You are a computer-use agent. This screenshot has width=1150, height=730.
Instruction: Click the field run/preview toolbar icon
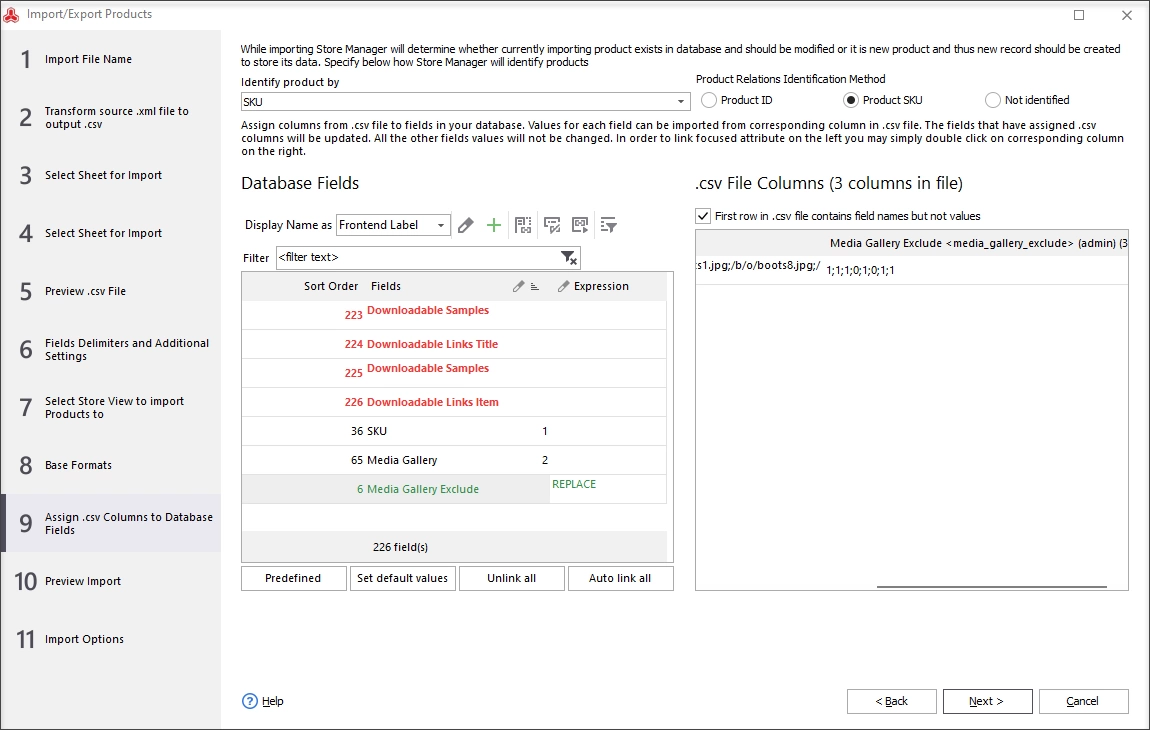click(x=580, y=225)
